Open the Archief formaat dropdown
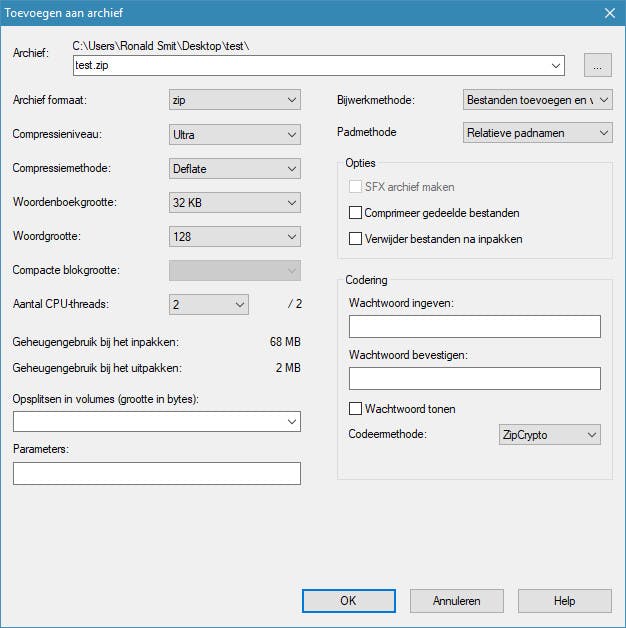Image resolution: width=626 pixels, height=628 pixels. pos(235,100)
